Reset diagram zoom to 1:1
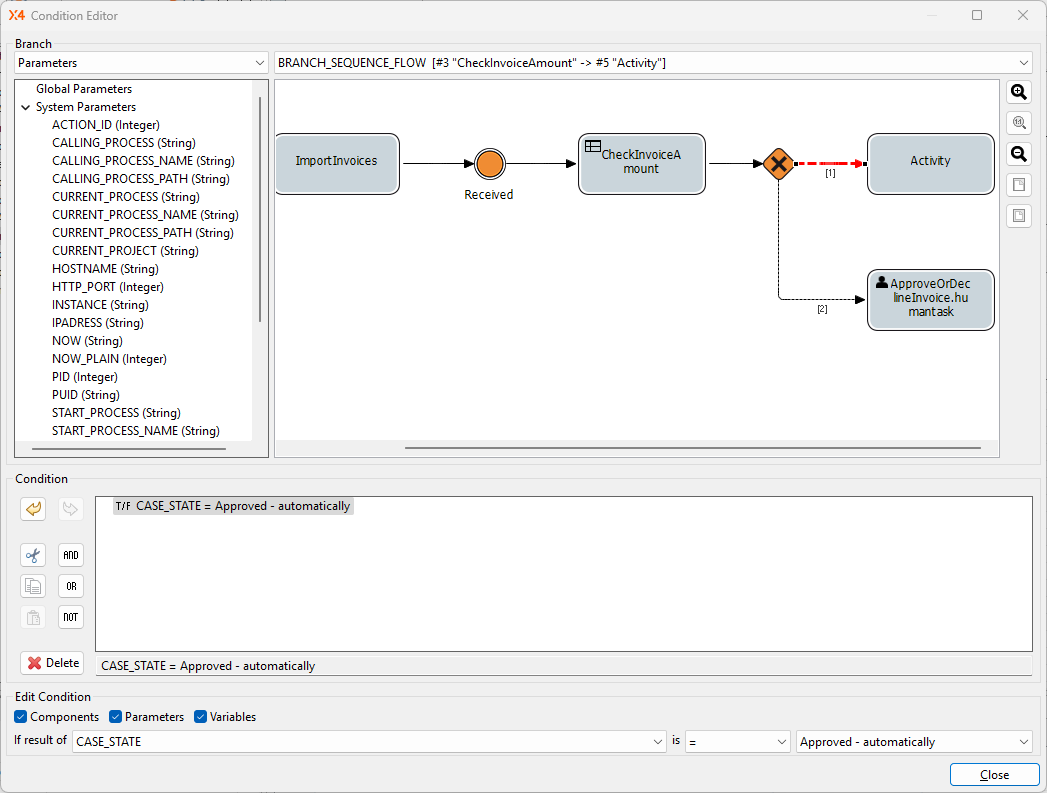1047x793 pixels. point(1018,123)
